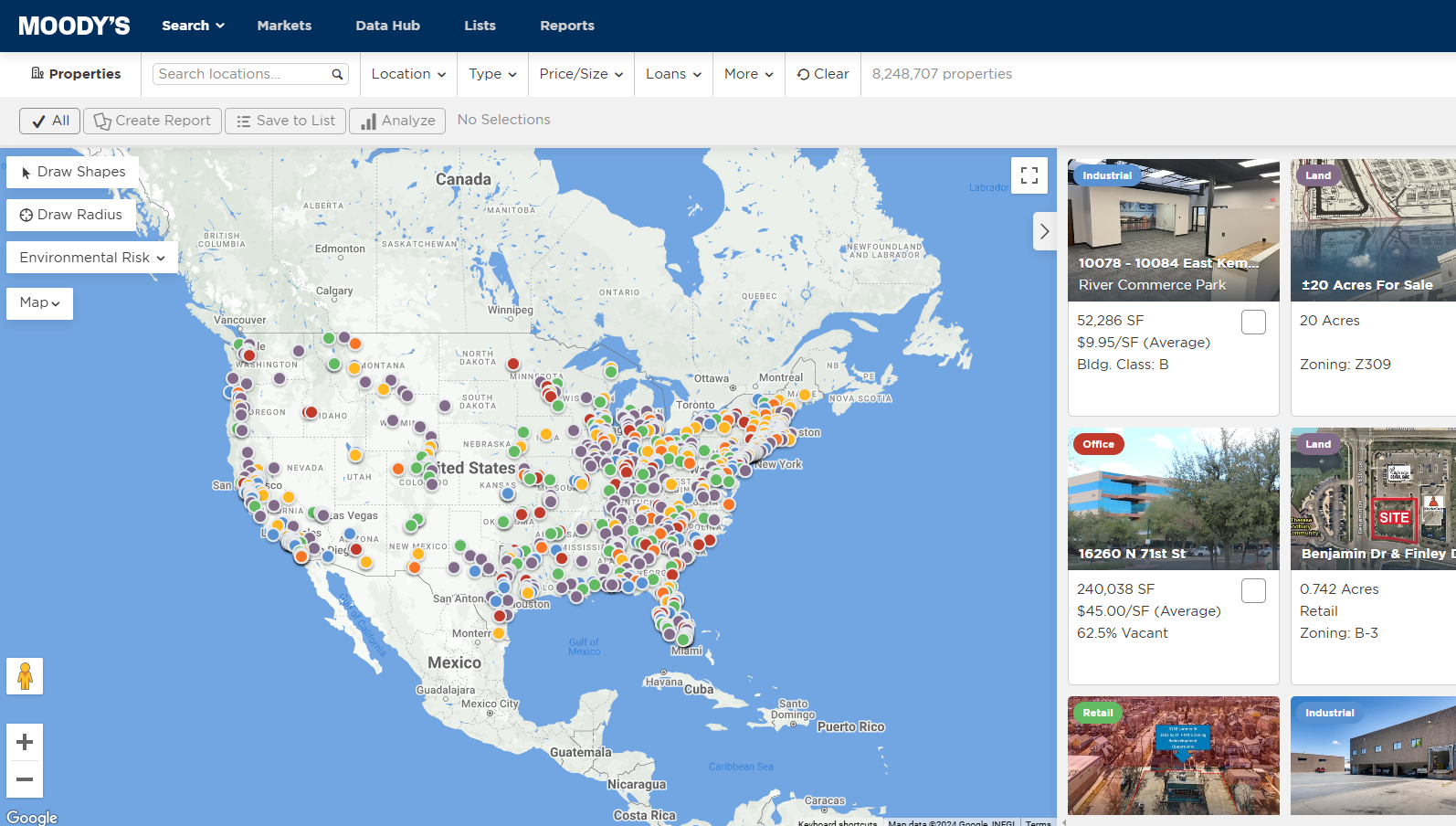Go to the Markets tab
The height and width of the screenshot is (826, 1456).
coord(284,26)
